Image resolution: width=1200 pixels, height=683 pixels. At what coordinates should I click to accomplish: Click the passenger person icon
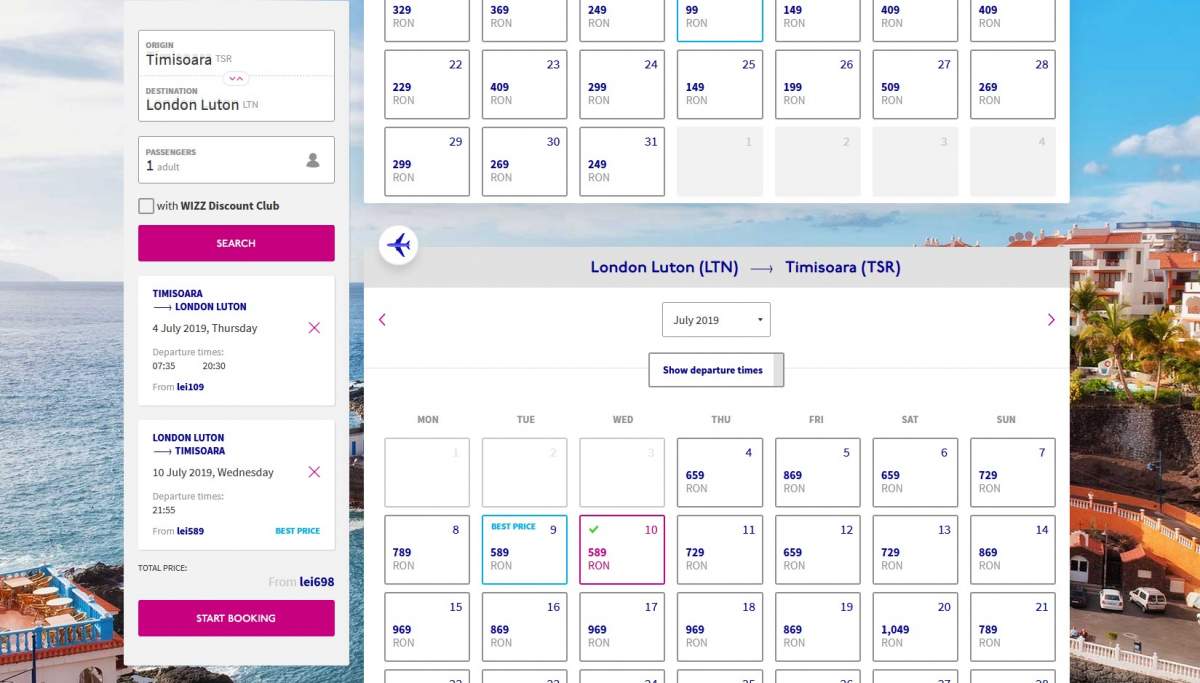[313, 160]
